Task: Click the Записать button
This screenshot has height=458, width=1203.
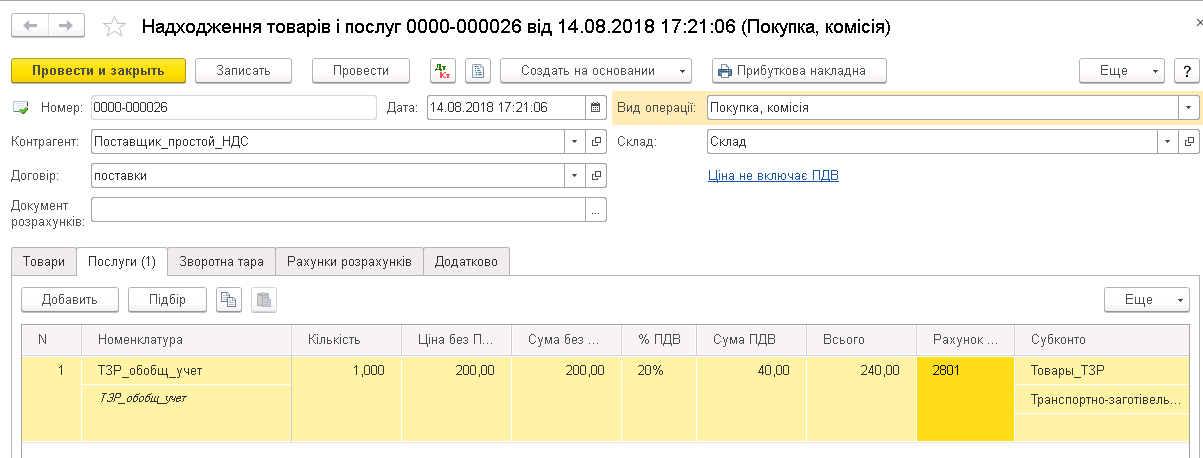Action: (x=244, y=71)
